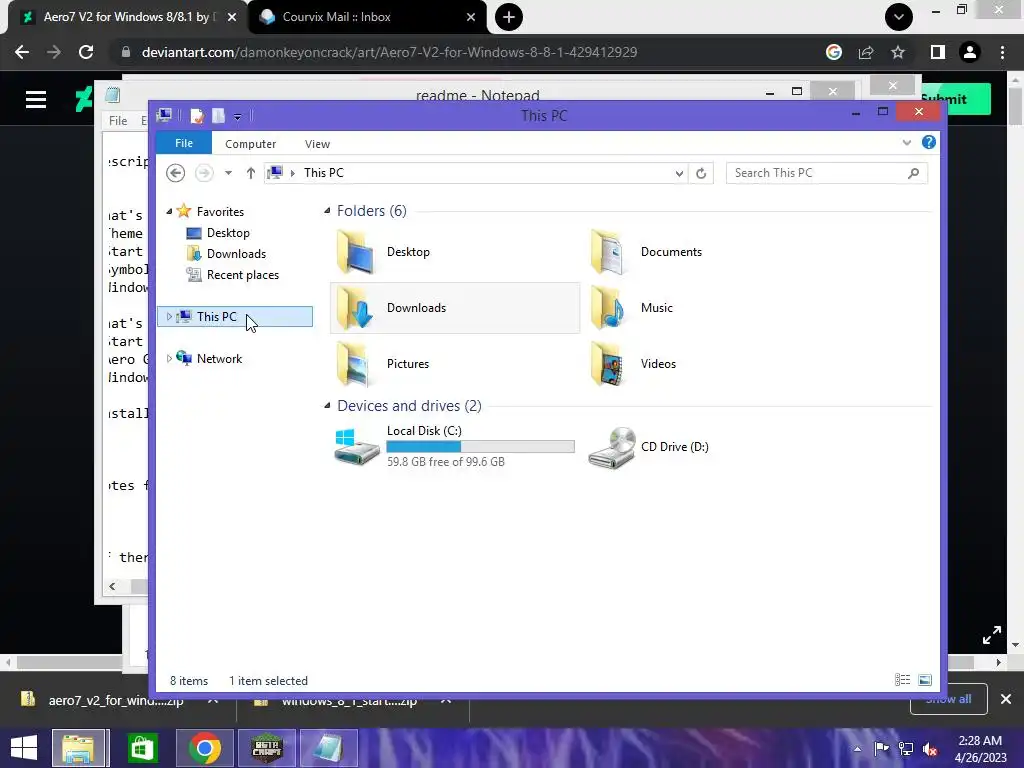Close the Chrome downloads bar
This screenshot has height=768, width=1024.
(1006, 699)
